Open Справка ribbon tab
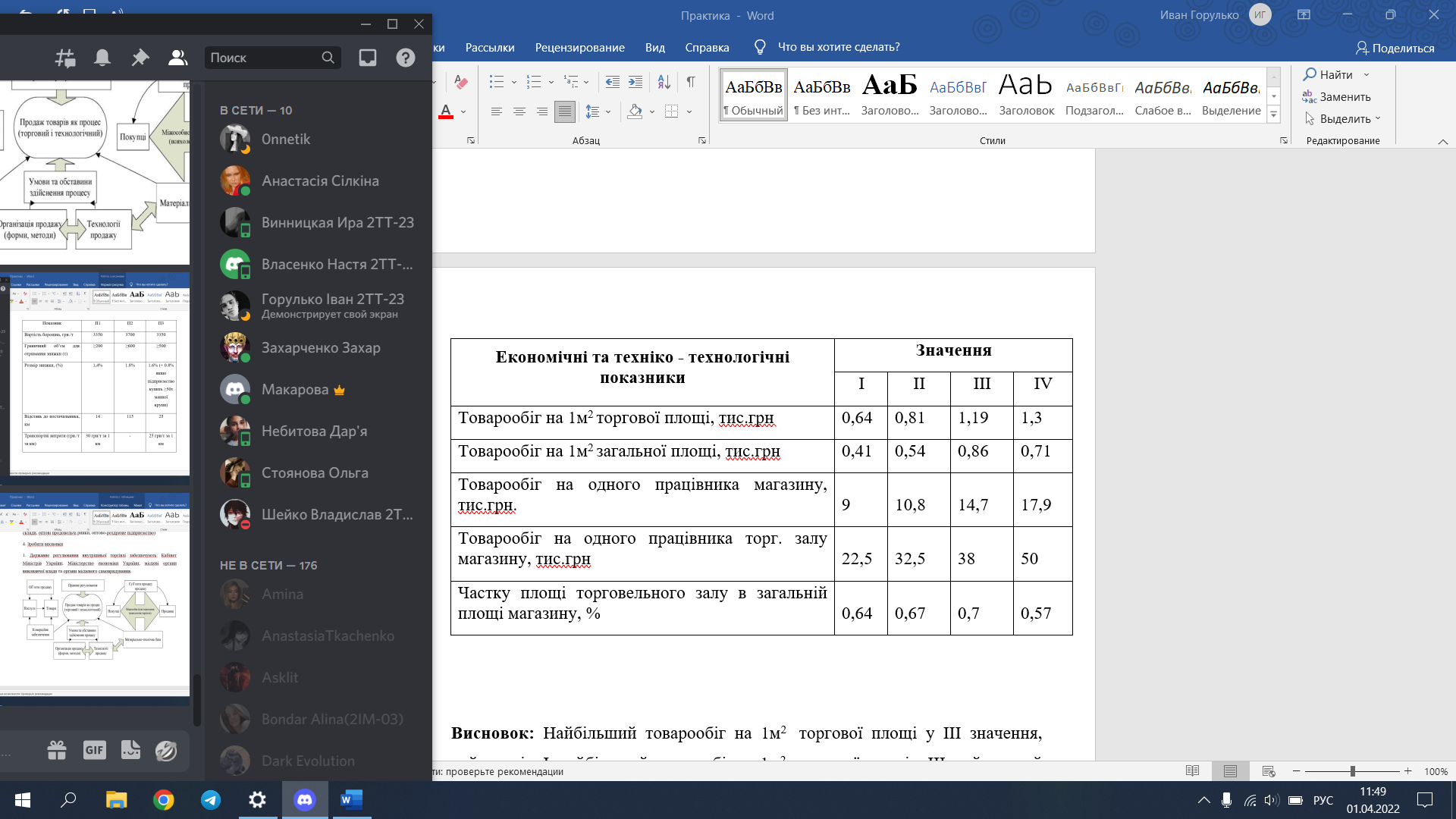This screenshot has height=819, width=1456. pyautogui.click(x=707, y=47)
